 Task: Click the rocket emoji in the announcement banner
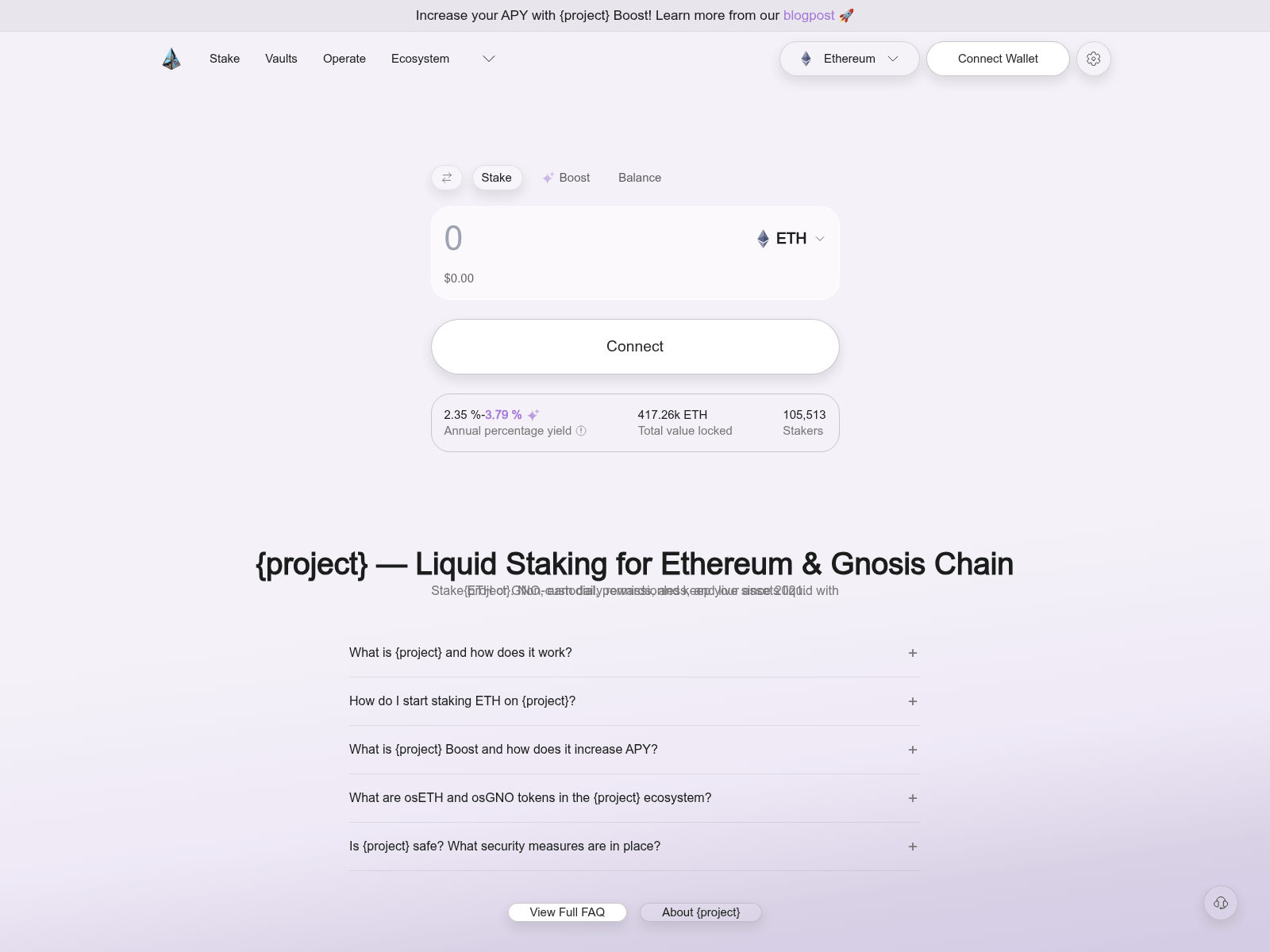[x=846, y=15]
